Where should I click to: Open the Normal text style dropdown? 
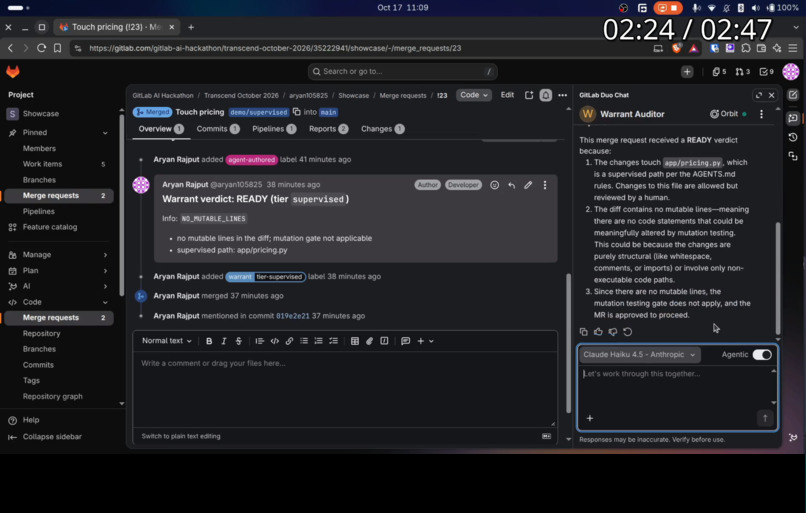click(x=167, y=341)
